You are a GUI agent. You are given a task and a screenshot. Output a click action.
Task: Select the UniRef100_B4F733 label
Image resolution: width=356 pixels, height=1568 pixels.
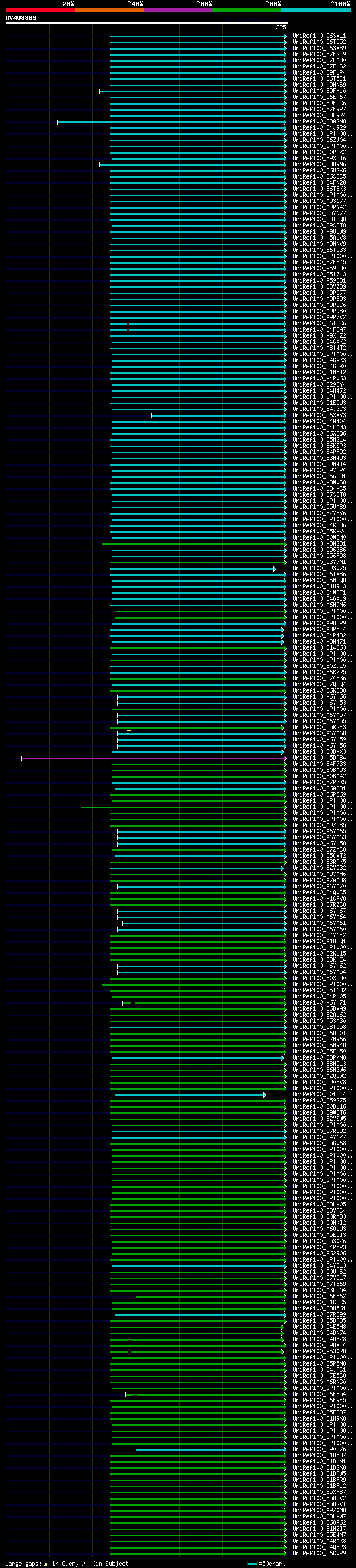point(319,764)
